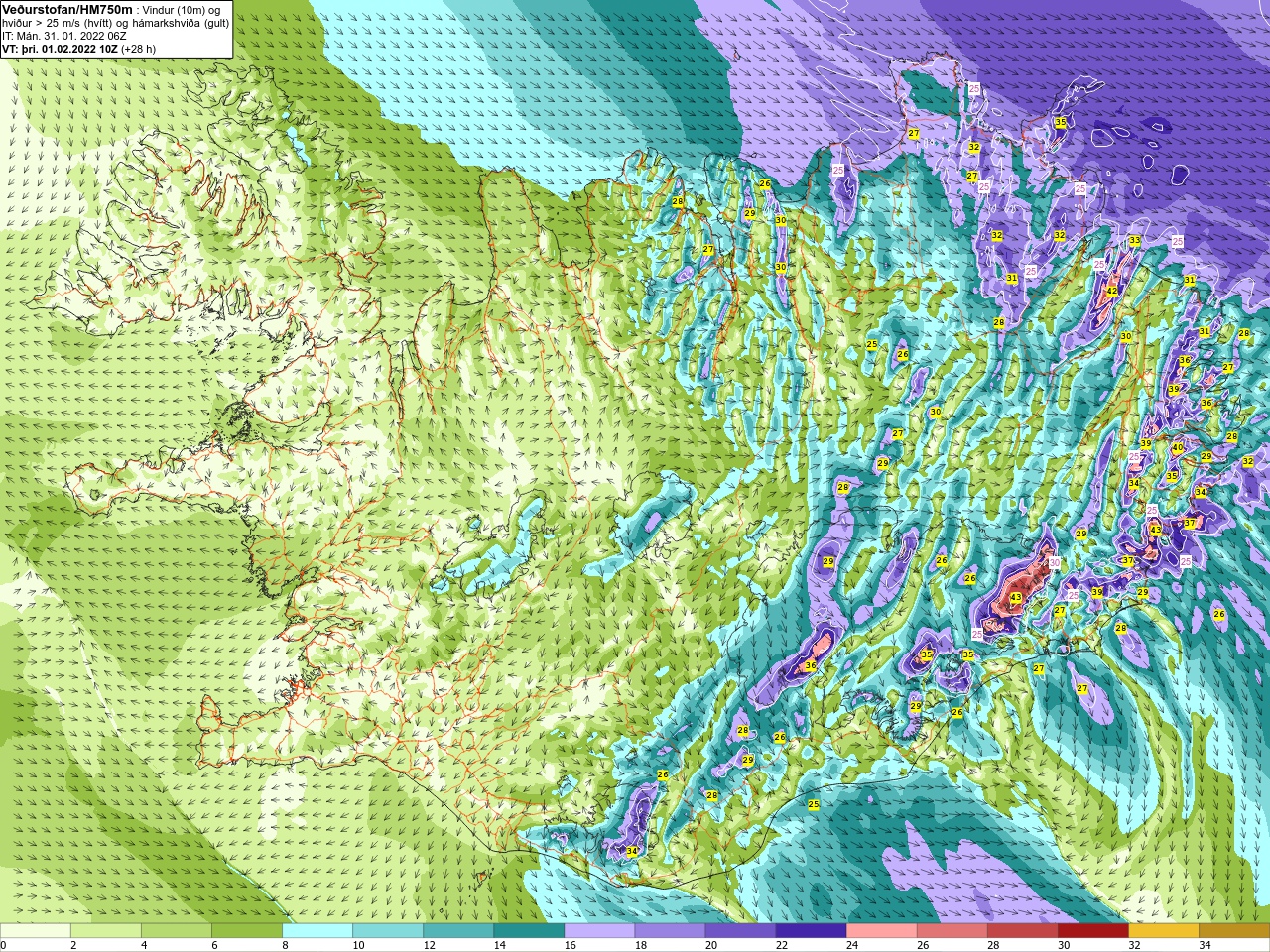Click the white contour label 30

pyautogui.click(x=1055, y=562)
